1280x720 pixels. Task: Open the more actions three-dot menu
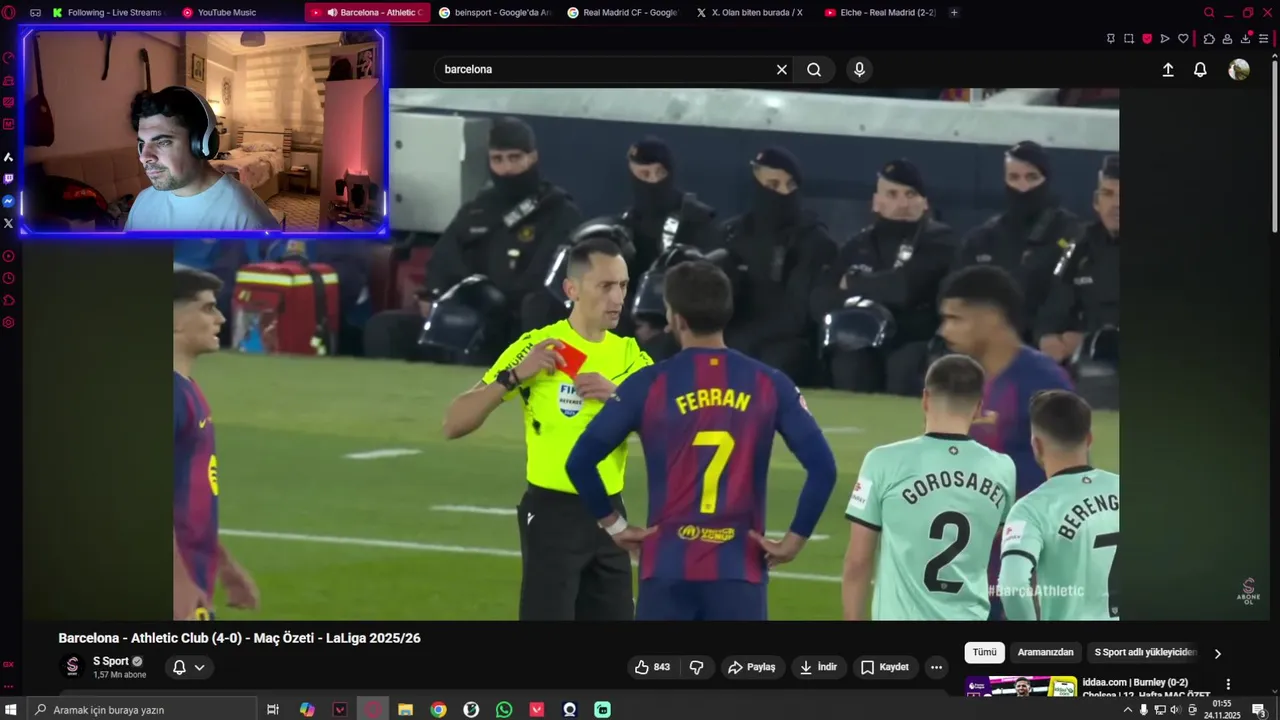pos(936,667)
